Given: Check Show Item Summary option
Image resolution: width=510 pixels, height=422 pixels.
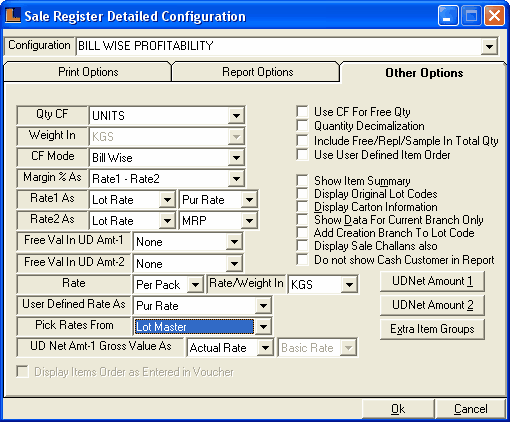Looking at the screenshot, I should click(x=302, y=180).
